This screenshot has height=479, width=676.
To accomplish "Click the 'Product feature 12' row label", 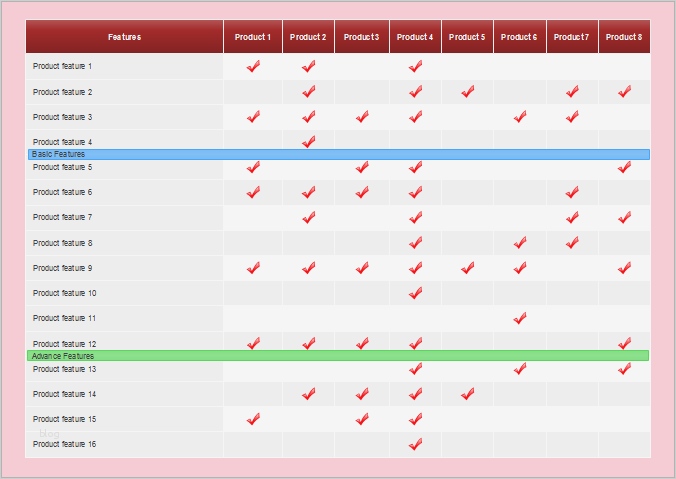I will point(64,344).
